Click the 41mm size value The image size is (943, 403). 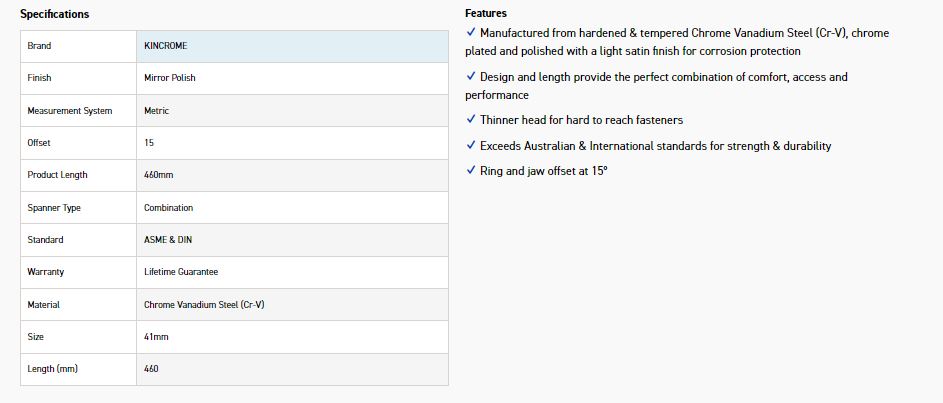pos(157,337)
